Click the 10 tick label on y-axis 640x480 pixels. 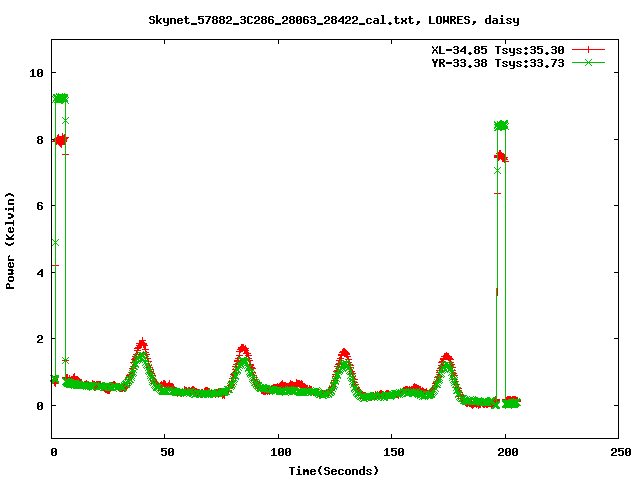(35, 73)
